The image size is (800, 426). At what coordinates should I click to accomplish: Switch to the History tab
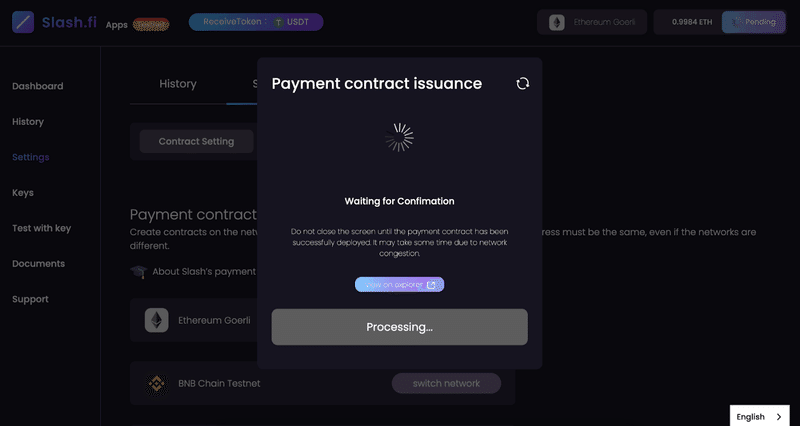178,84
